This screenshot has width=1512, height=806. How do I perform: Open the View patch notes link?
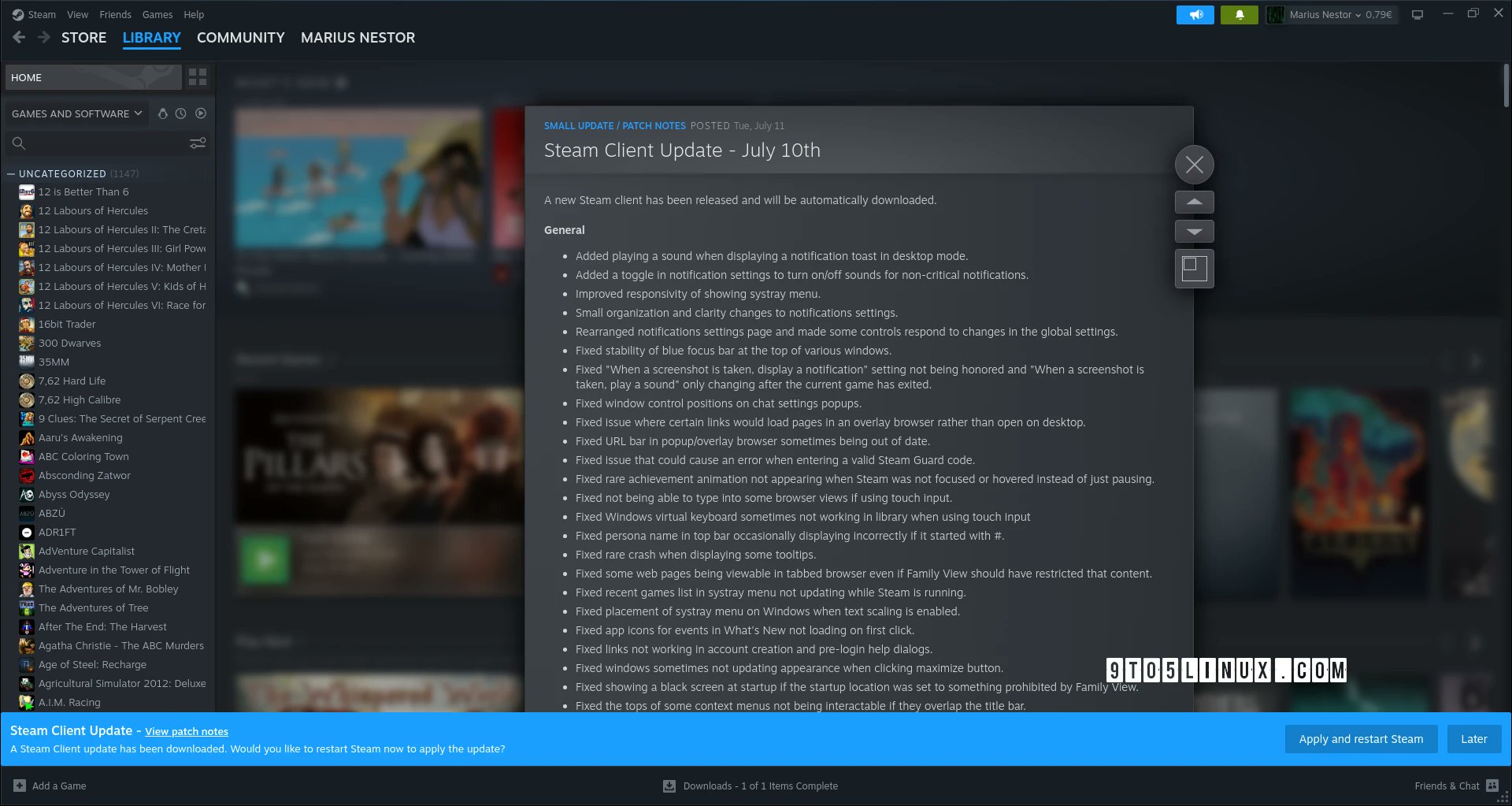(x=186, y=731)
